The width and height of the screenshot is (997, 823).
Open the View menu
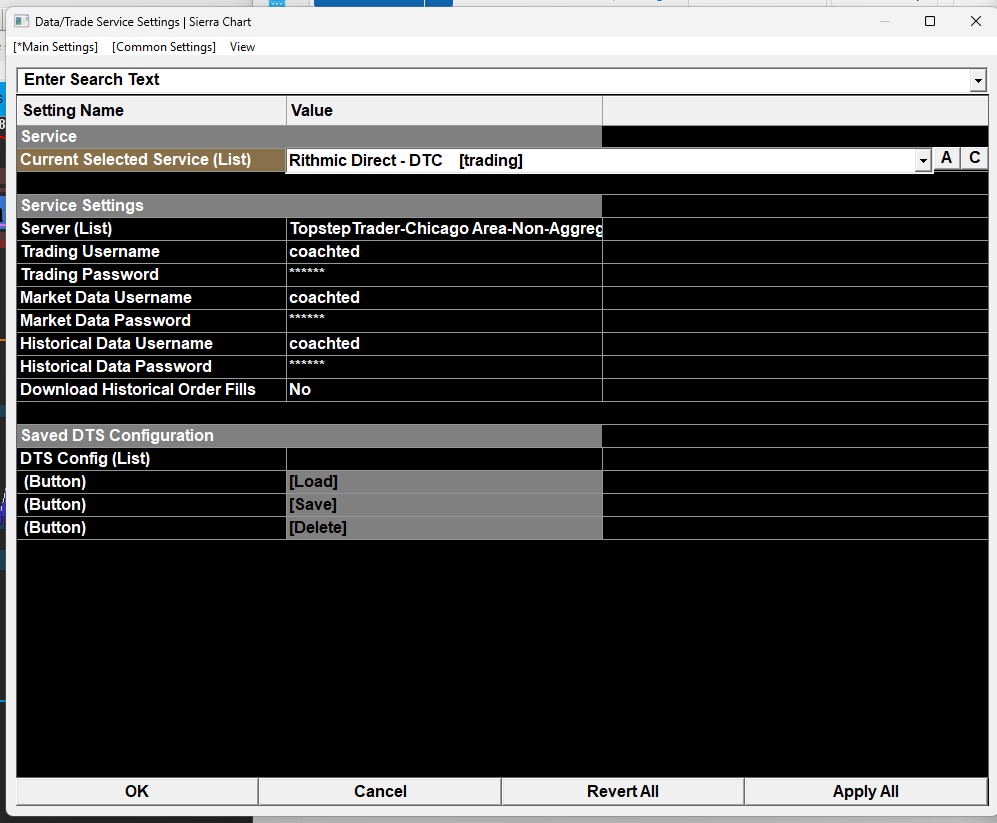[x=242, y=47]
